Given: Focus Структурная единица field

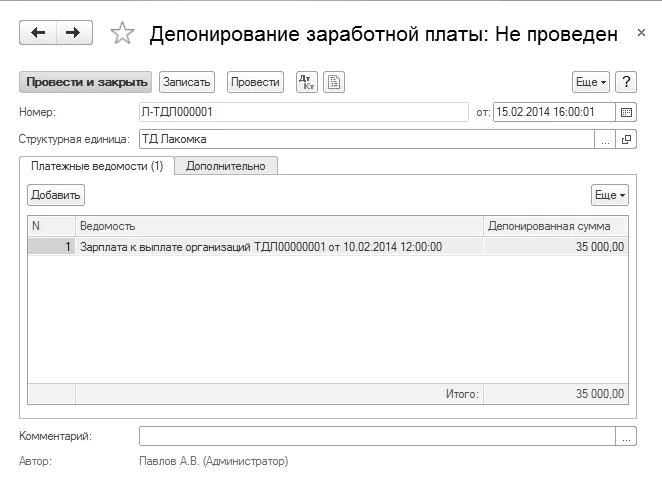Looking at the screenshot, I should 366,139.
